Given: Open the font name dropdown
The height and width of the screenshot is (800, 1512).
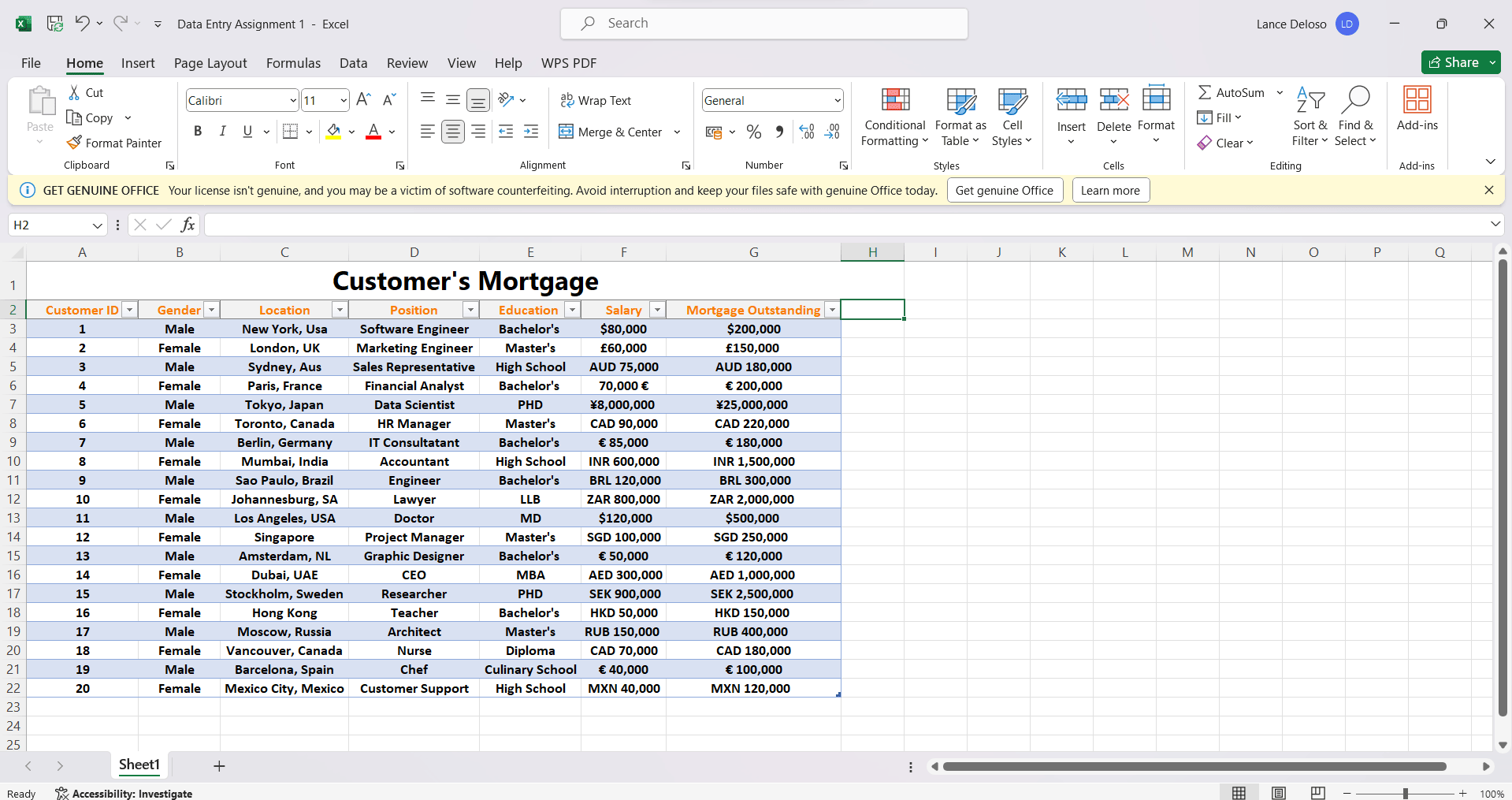Looking at the screenshot, I should pos(293,100).
